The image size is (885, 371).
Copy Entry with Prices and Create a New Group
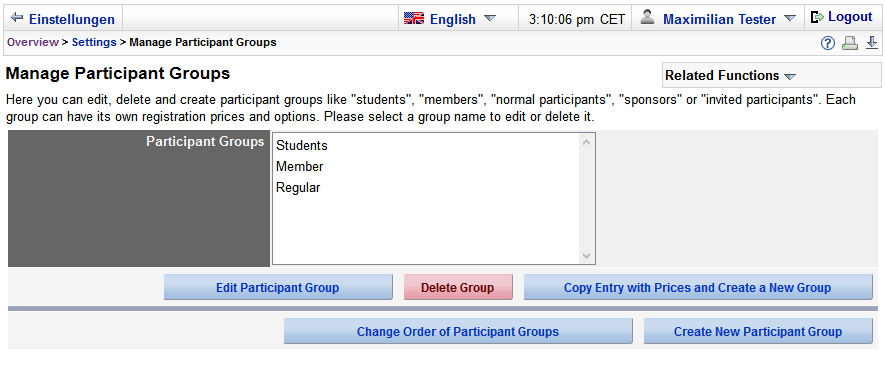click(698, 287)
